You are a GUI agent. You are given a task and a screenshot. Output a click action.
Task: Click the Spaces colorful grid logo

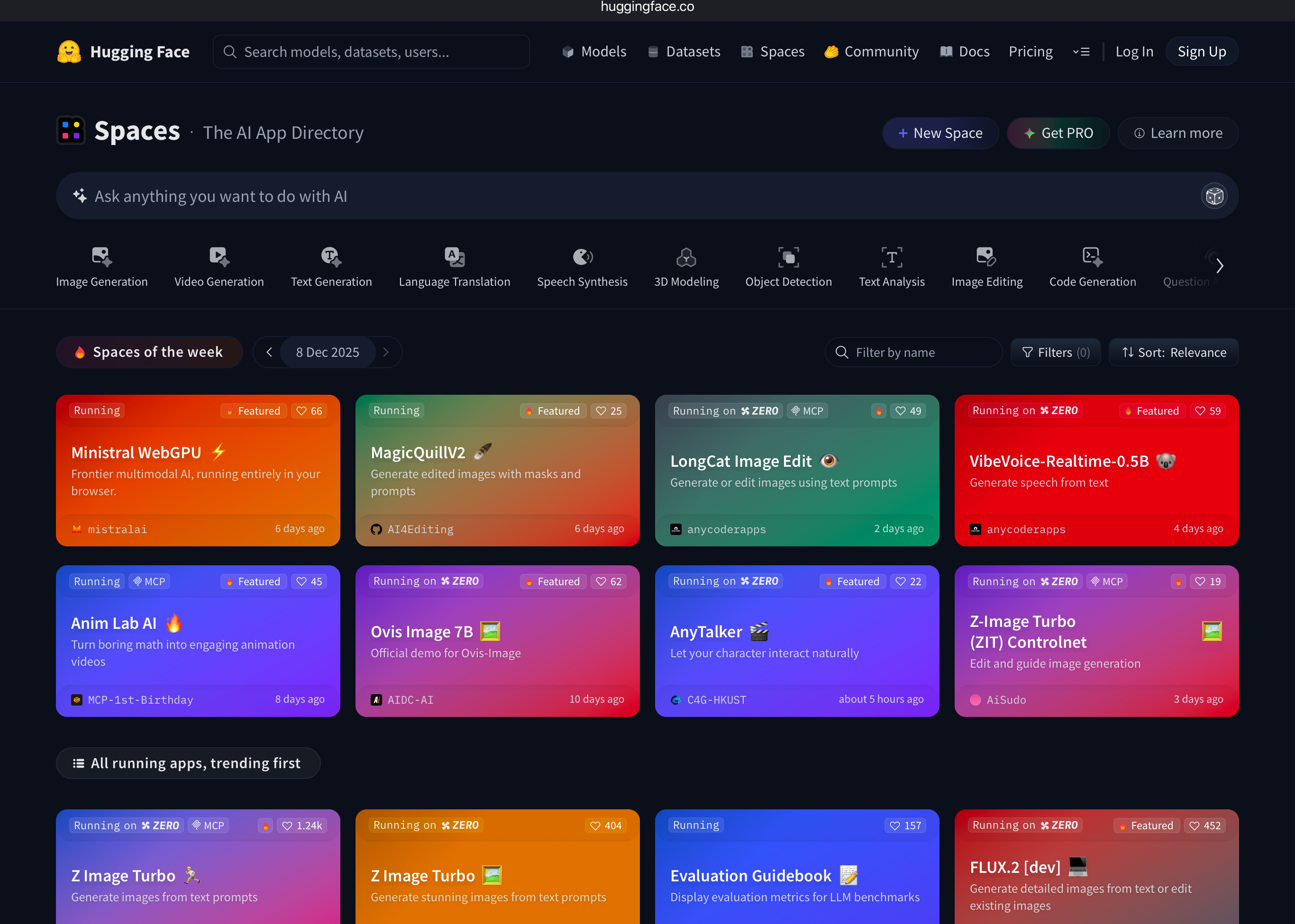(x=71, y=130)
